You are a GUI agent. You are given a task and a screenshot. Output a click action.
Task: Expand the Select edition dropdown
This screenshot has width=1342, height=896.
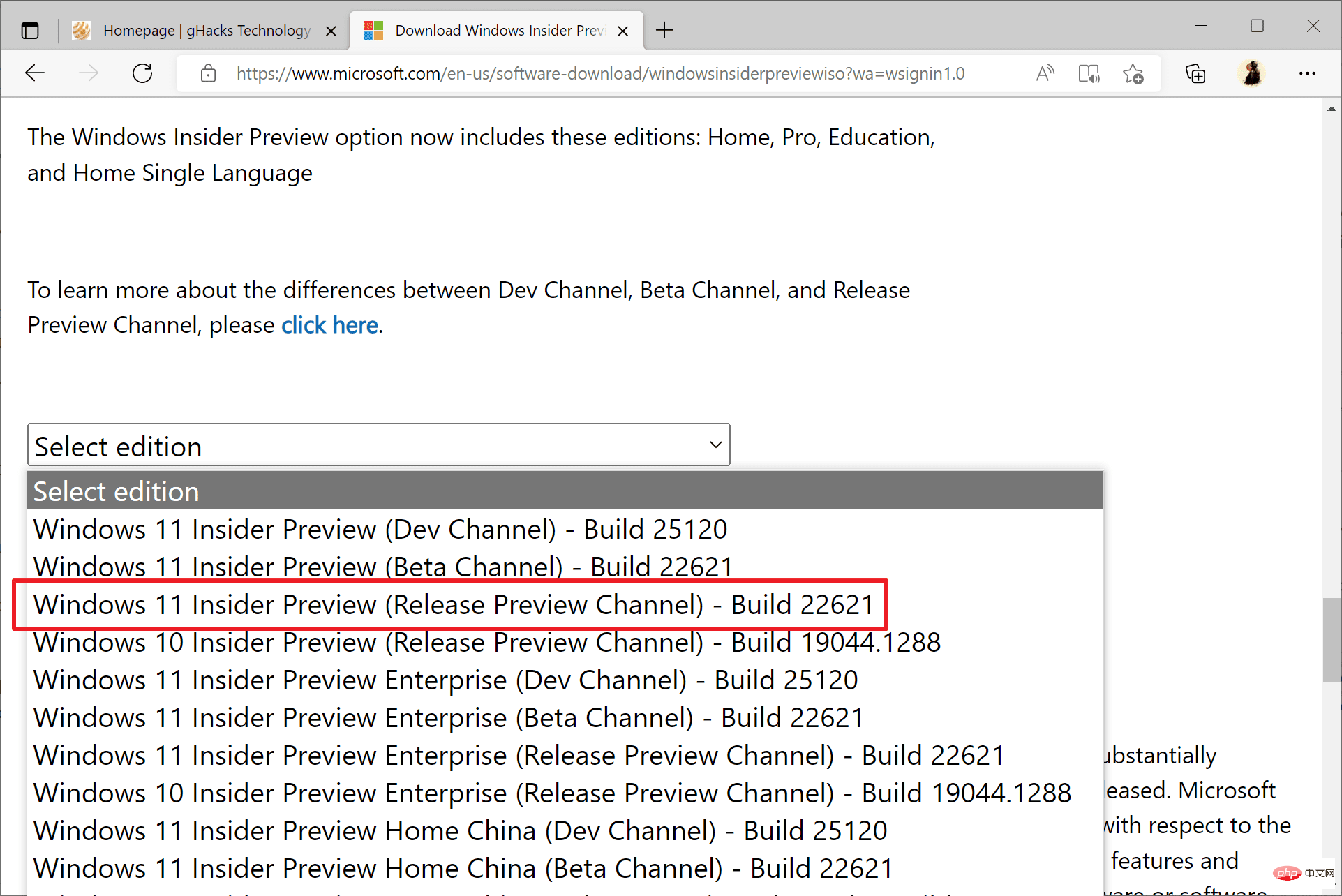pos(378,445)
